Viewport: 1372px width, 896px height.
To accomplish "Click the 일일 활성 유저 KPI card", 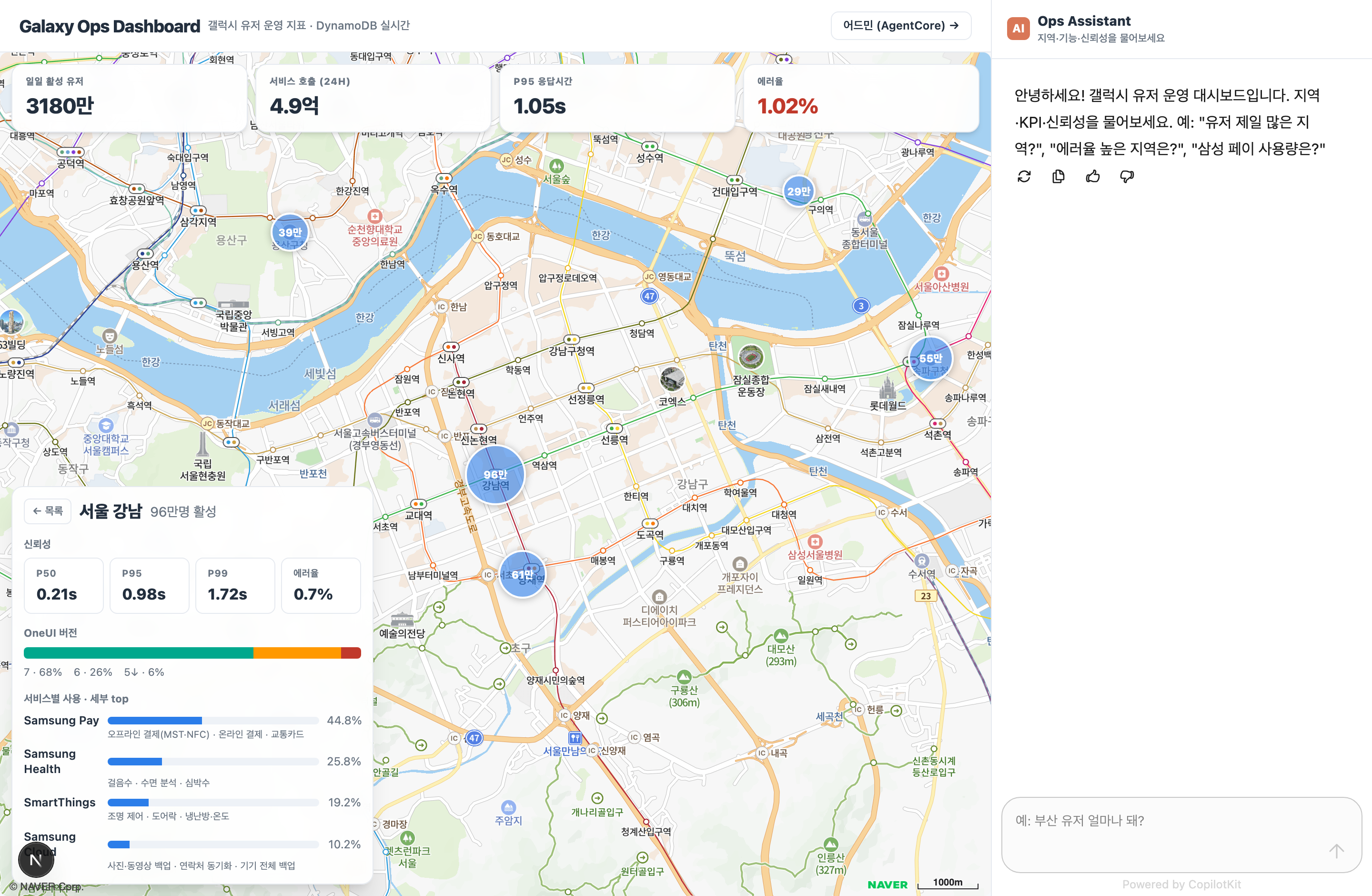I will [130, 98].
